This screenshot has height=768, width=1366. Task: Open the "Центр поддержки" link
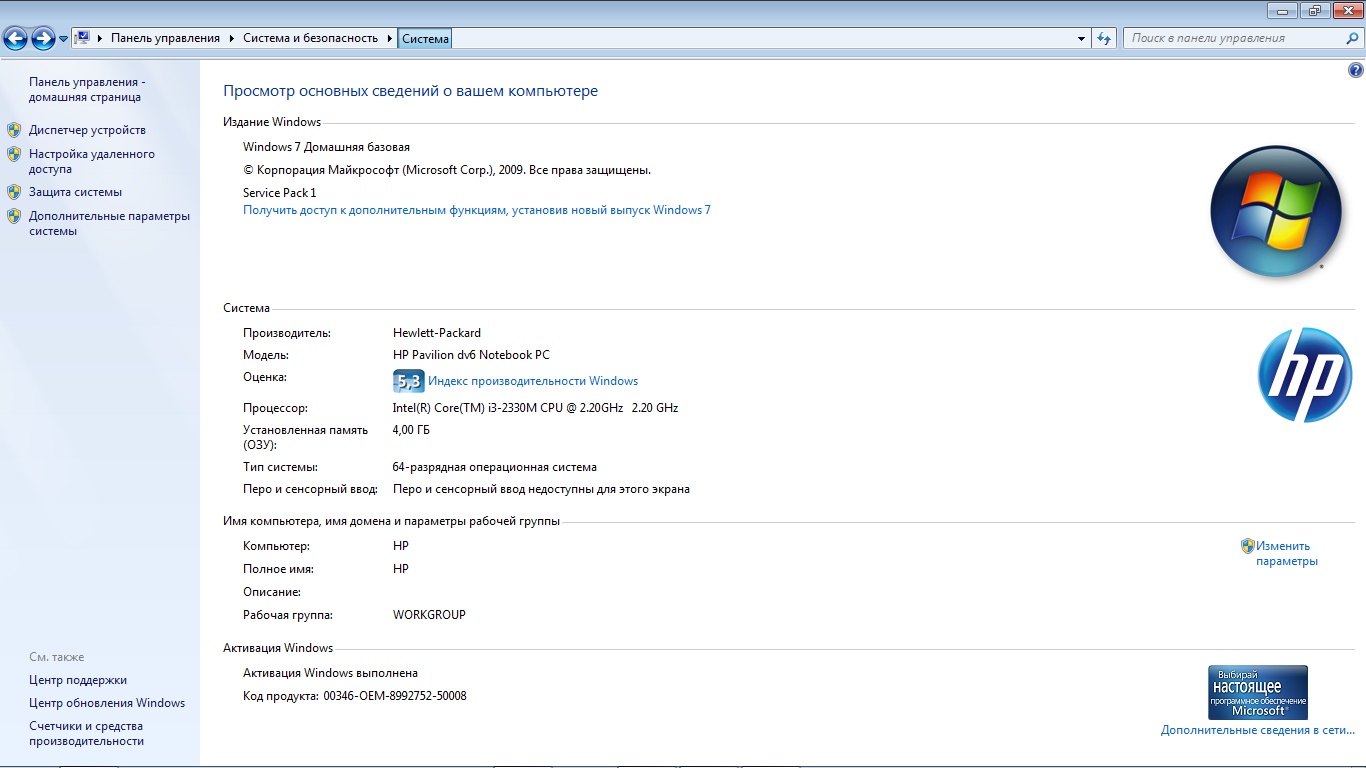[78, 680]
